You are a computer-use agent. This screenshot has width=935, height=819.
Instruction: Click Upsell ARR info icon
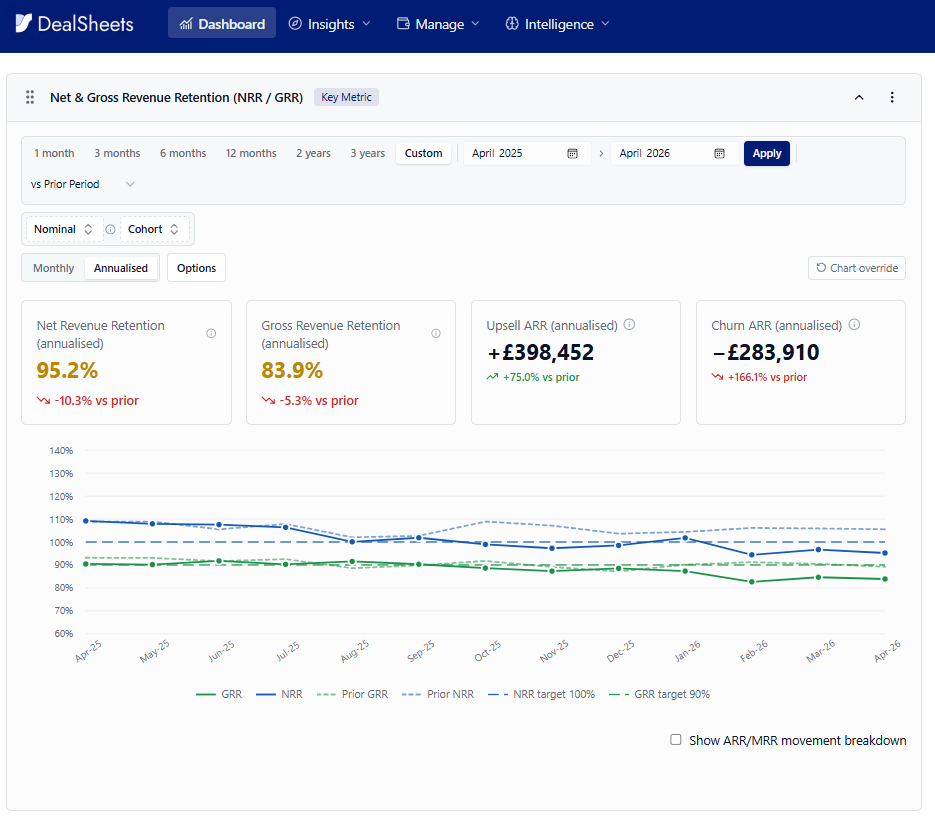(x=629, y=324)
